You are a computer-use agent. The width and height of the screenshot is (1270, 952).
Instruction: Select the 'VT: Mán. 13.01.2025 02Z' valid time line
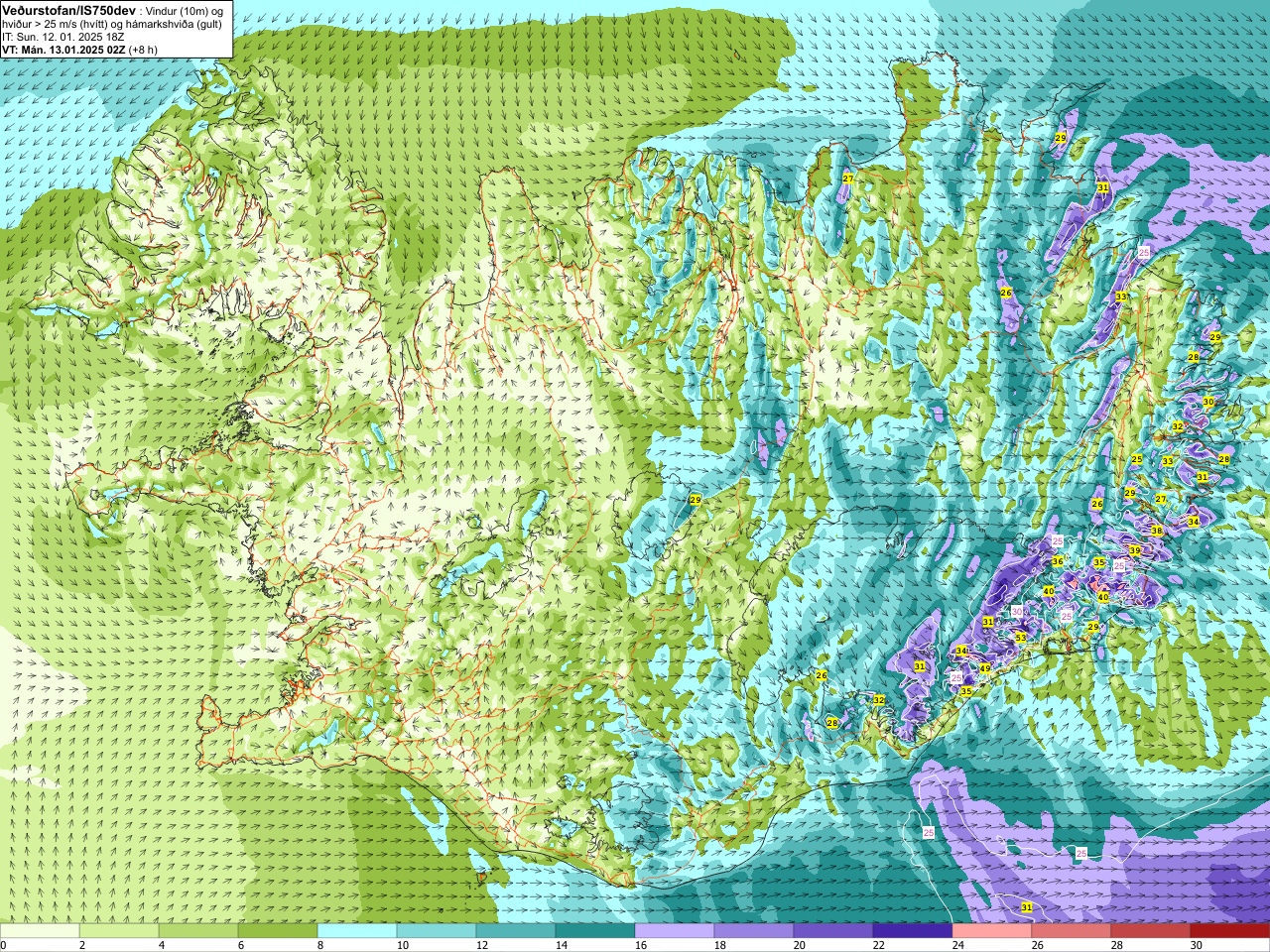(63, 50)
